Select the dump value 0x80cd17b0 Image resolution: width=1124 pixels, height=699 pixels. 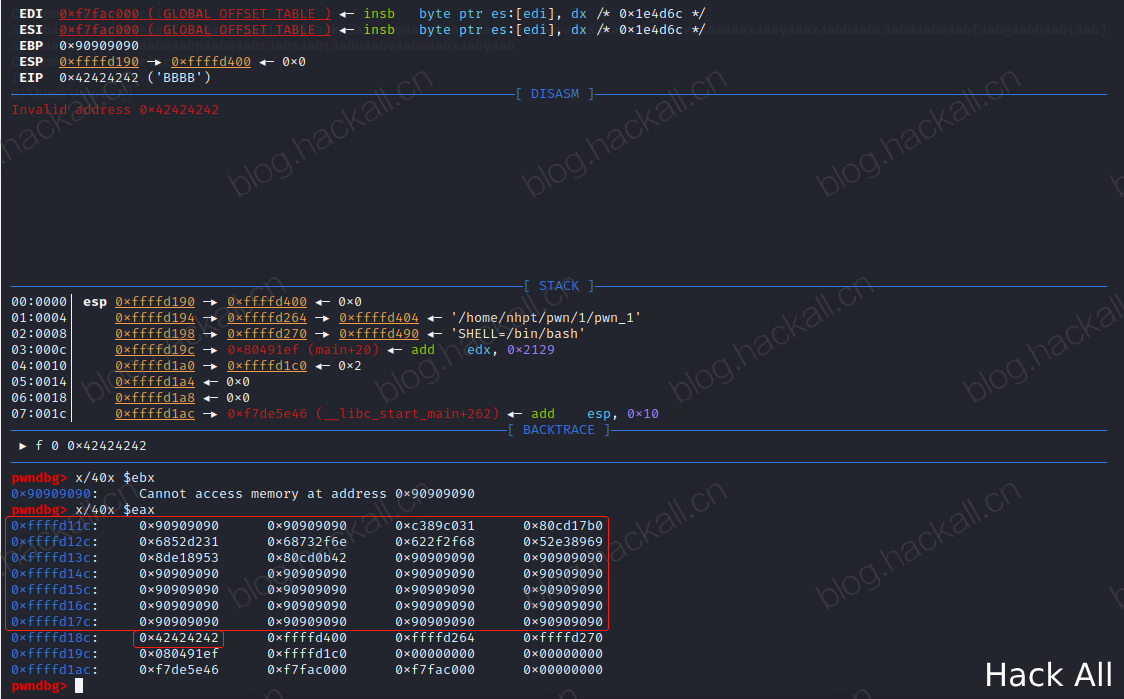[x=563, y=526]
